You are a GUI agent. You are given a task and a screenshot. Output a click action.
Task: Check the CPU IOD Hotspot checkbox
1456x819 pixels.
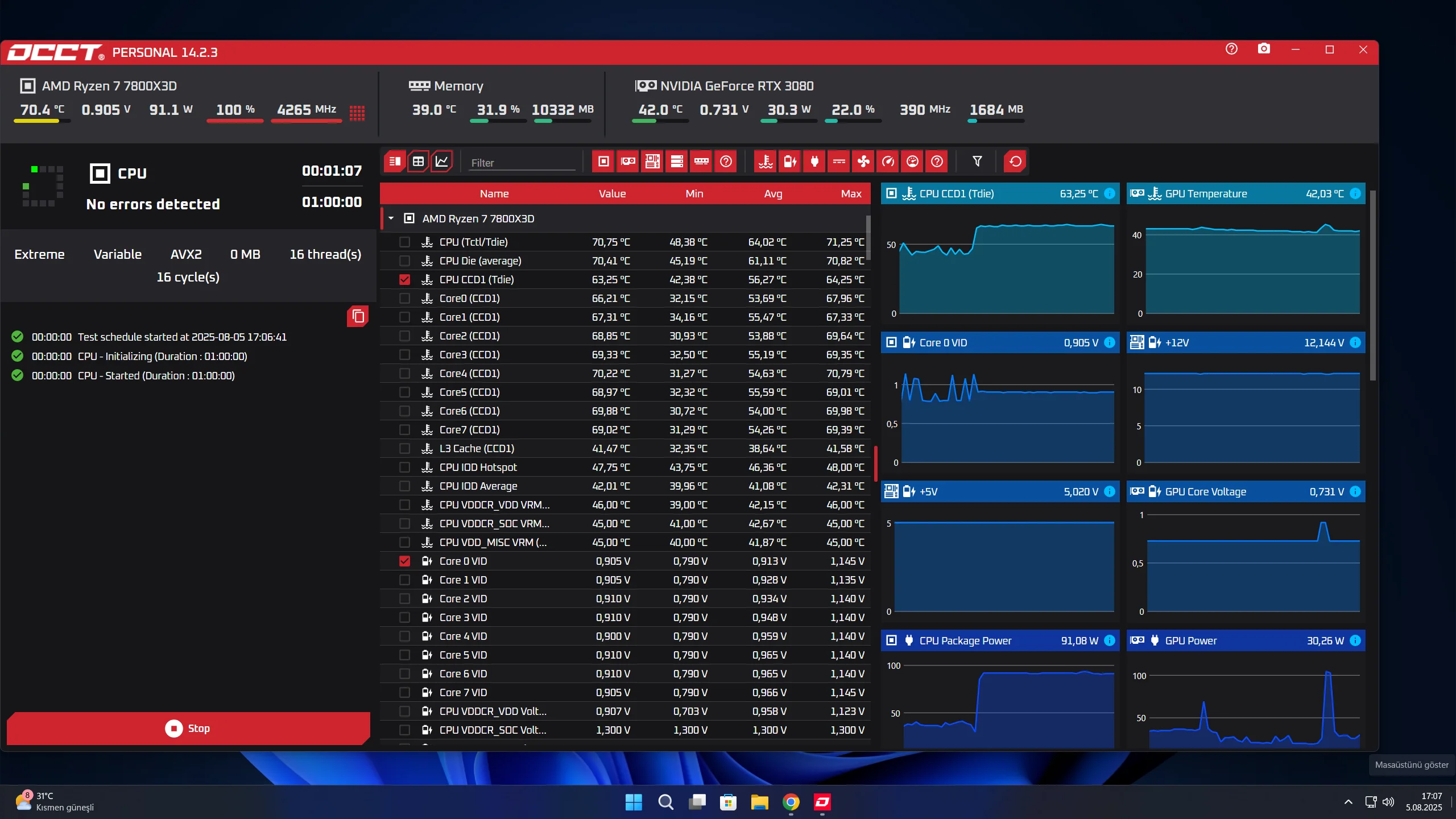coord(404,468)
